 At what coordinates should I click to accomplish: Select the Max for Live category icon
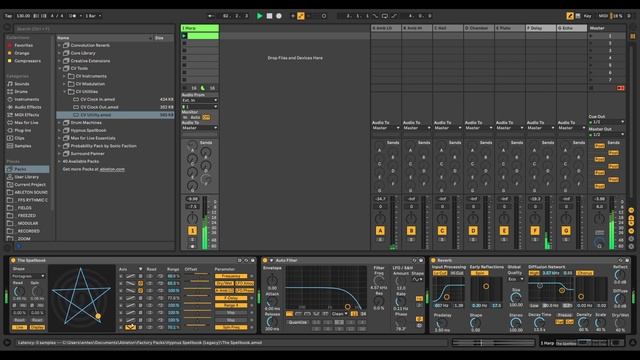[x=10, y=122]
